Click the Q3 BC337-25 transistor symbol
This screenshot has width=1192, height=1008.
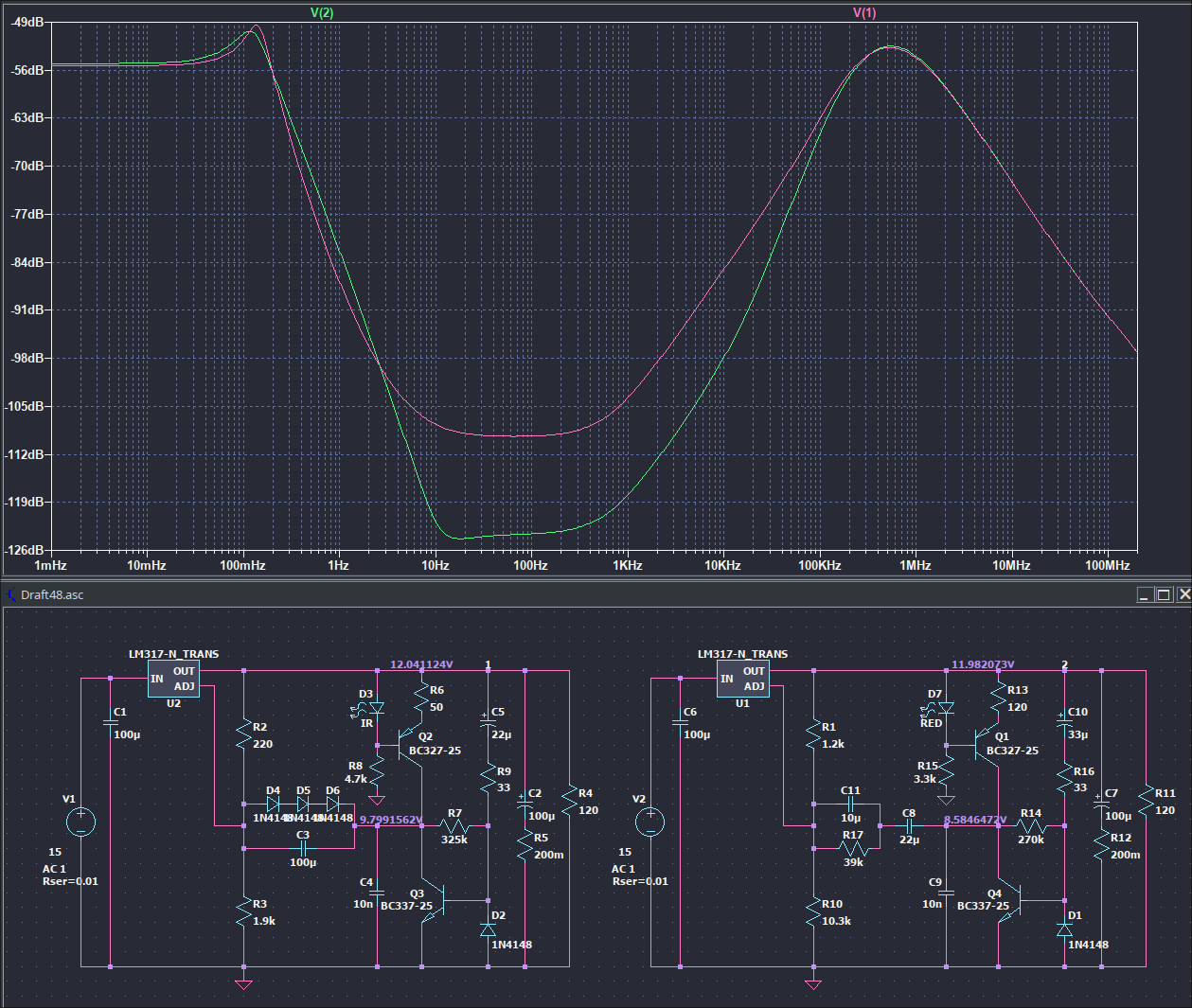click(x=435, y=899)
